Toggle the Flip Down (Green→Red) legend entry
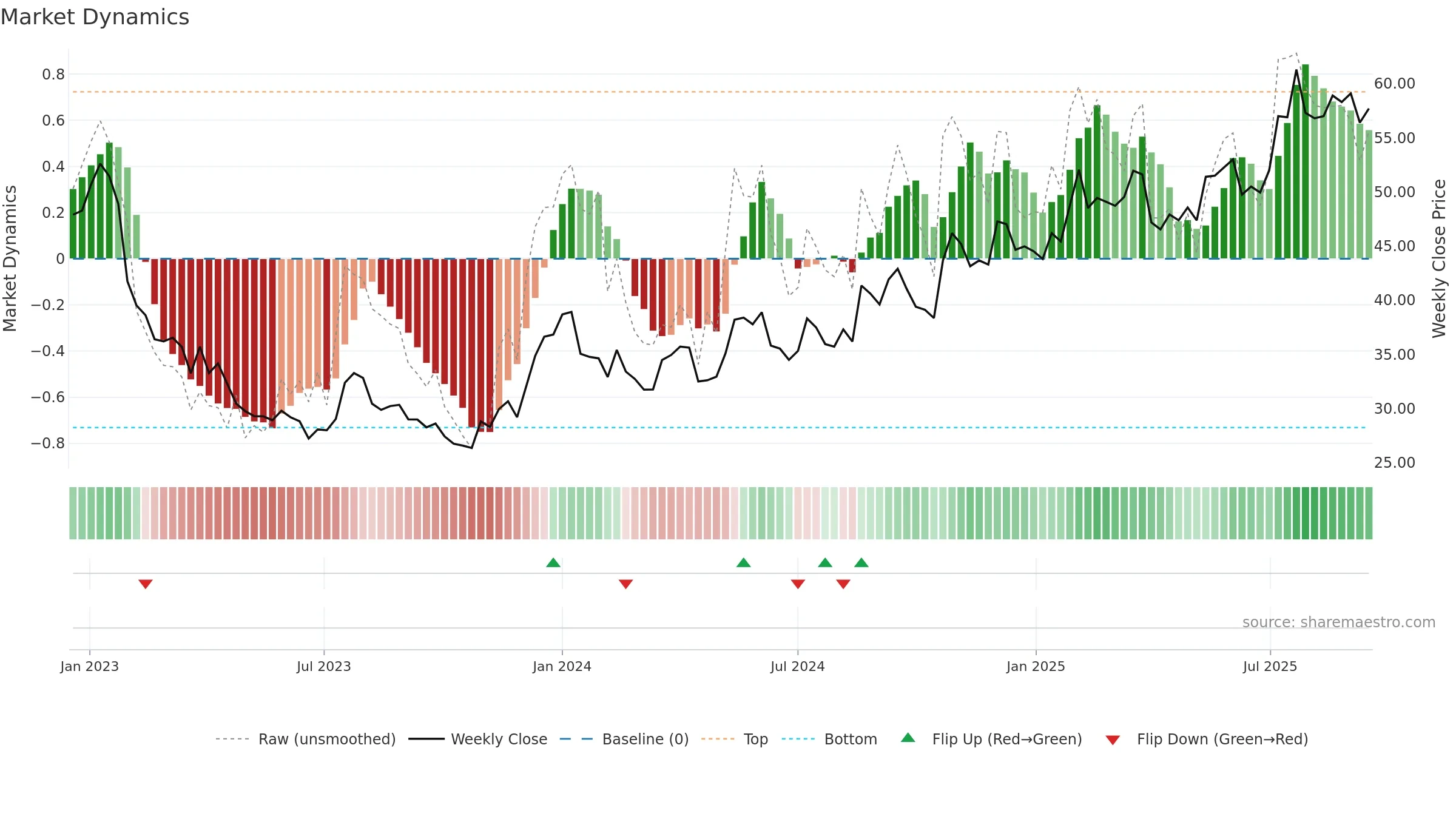This screenshot has height=819, width=1456. pos(1207,739)
